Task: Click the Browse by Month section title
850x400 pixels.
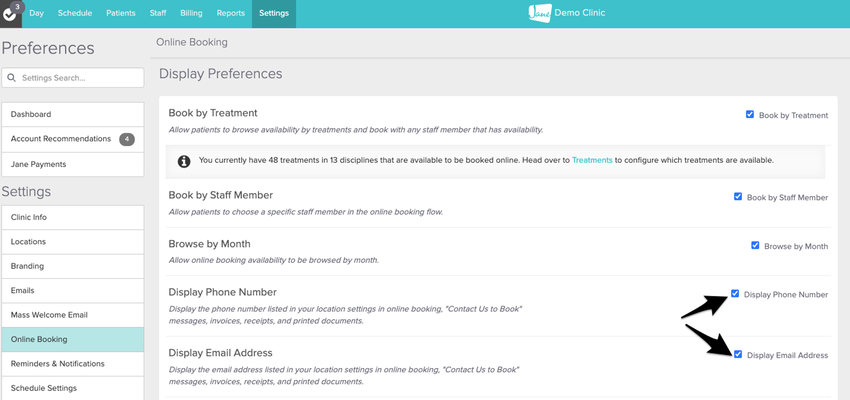Action: click(210, 244)
